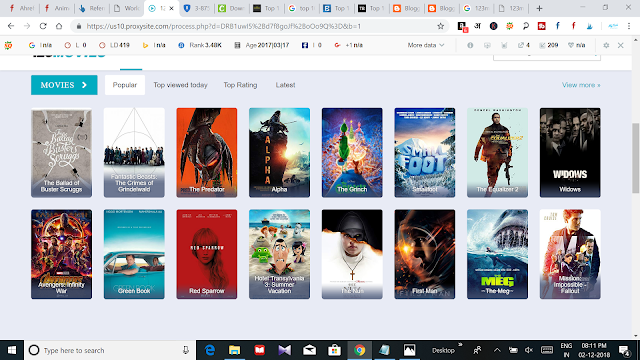Screen dimensions: 640x360
Task: Open the Green Book poster
Action: tap(134, 254)
